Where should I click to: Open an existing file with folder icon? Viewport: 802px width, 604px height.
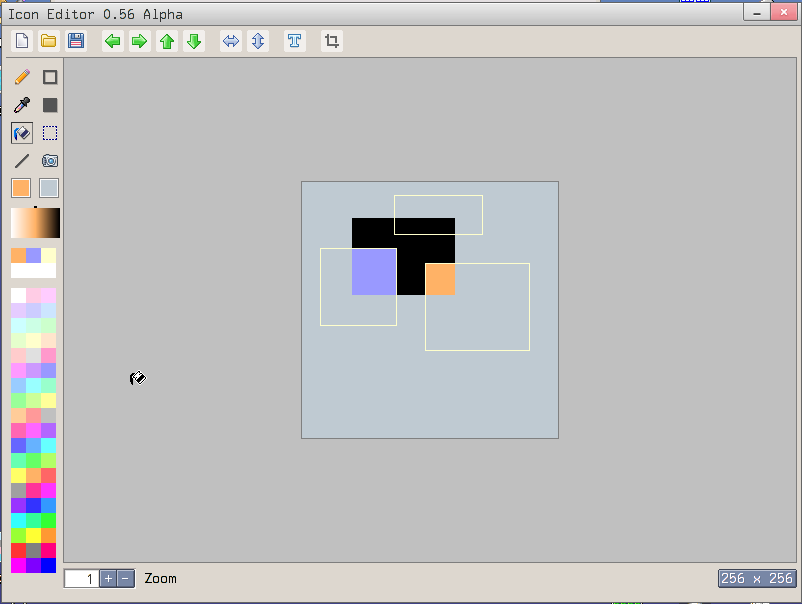click(48, 41)
